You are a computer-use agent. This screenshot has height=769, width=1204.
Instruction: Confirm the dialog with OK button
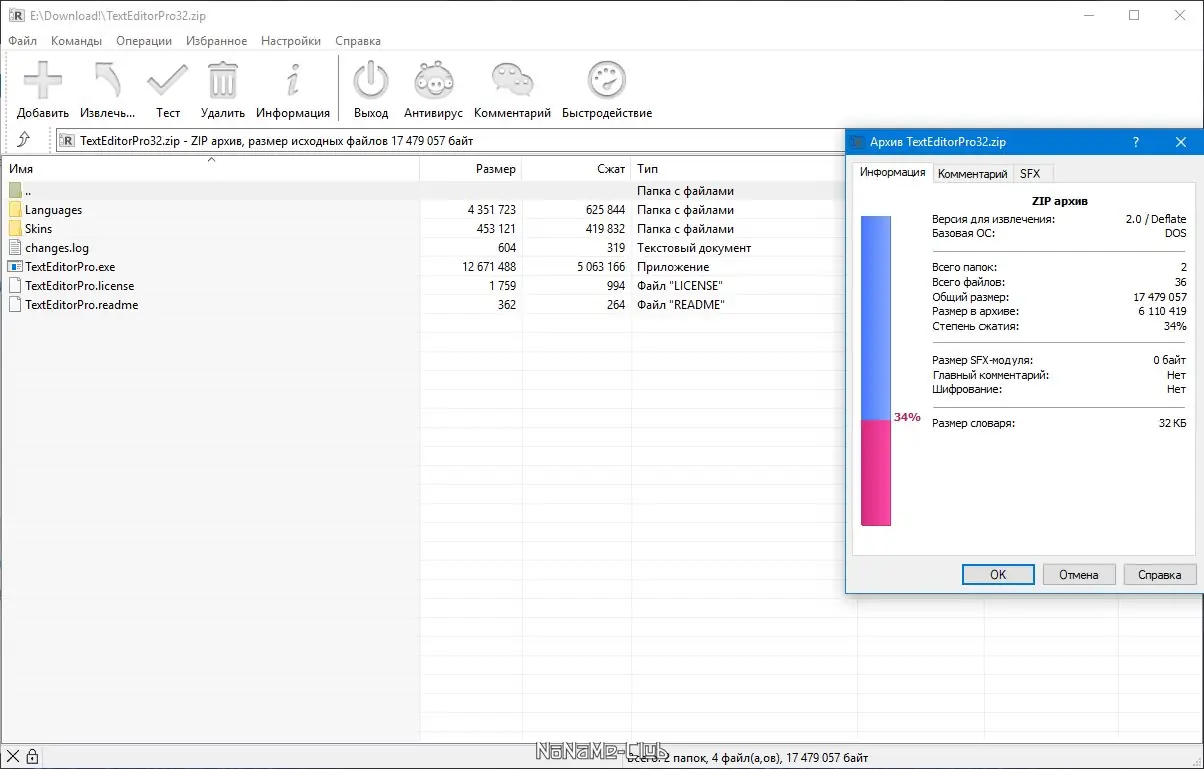pyautogui.click(x=998, y=574)
